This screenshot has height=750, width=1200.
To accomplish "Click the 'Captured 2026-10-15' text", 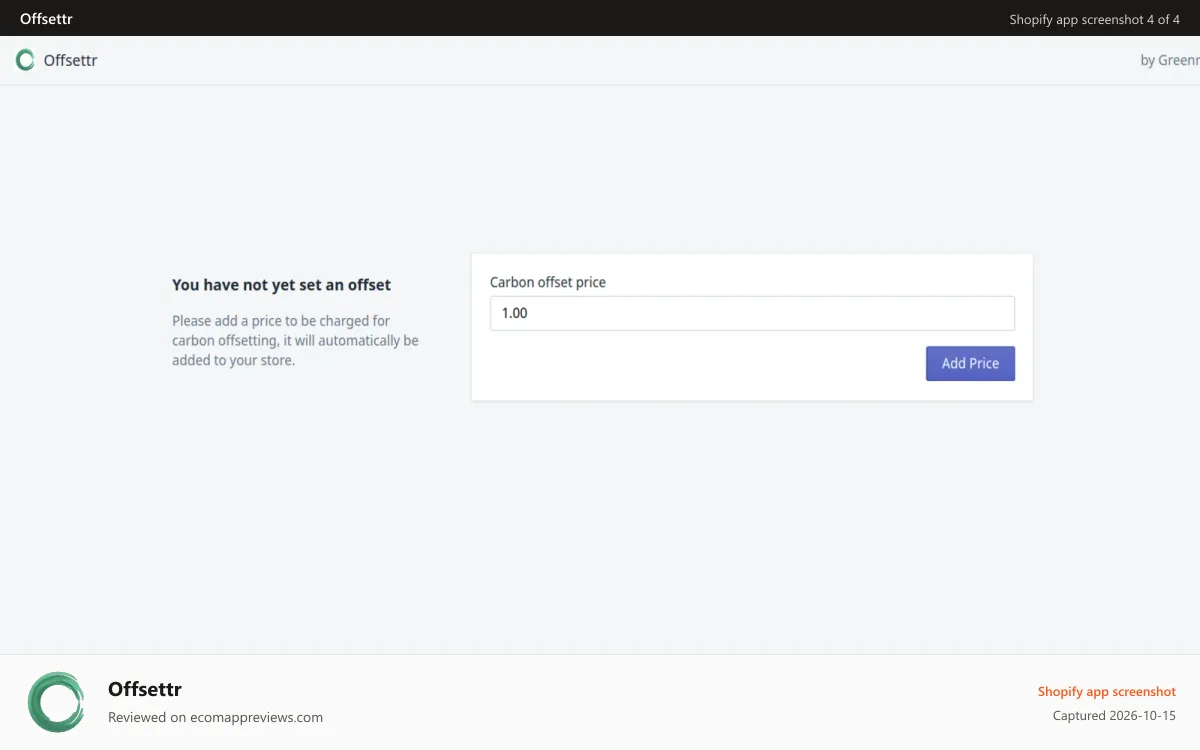I will pos(1114,716).
